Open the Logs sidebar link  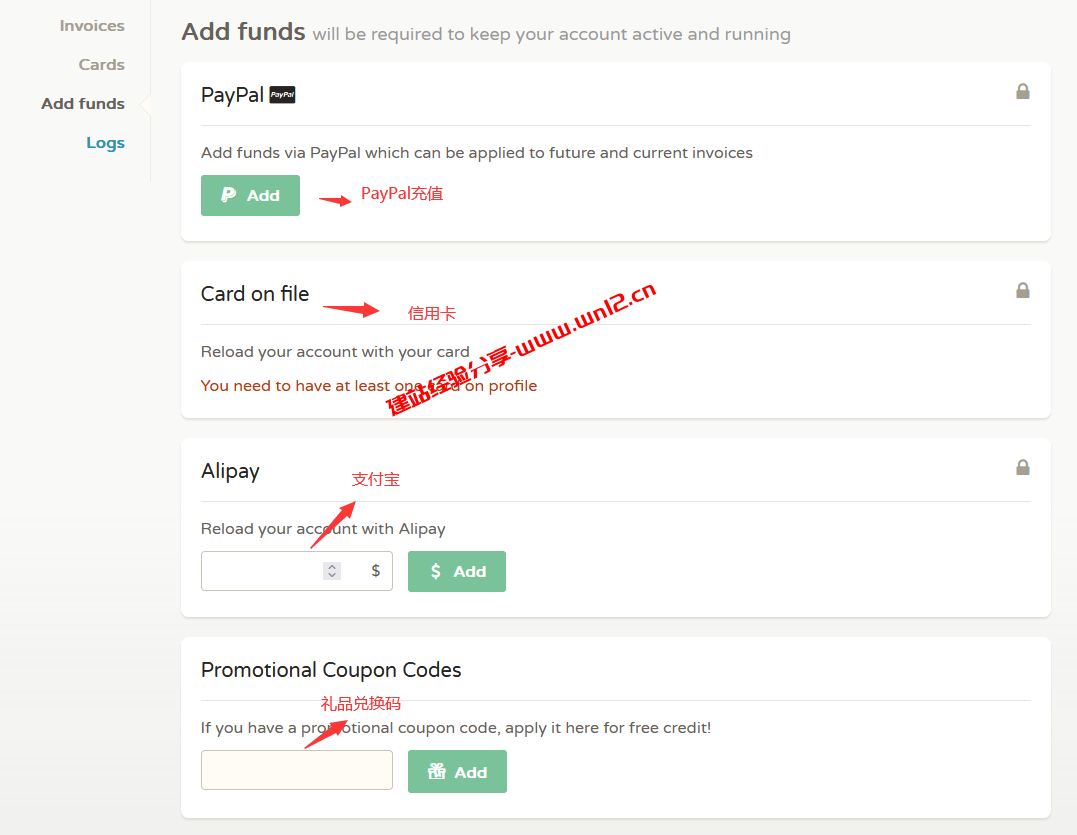105,143
